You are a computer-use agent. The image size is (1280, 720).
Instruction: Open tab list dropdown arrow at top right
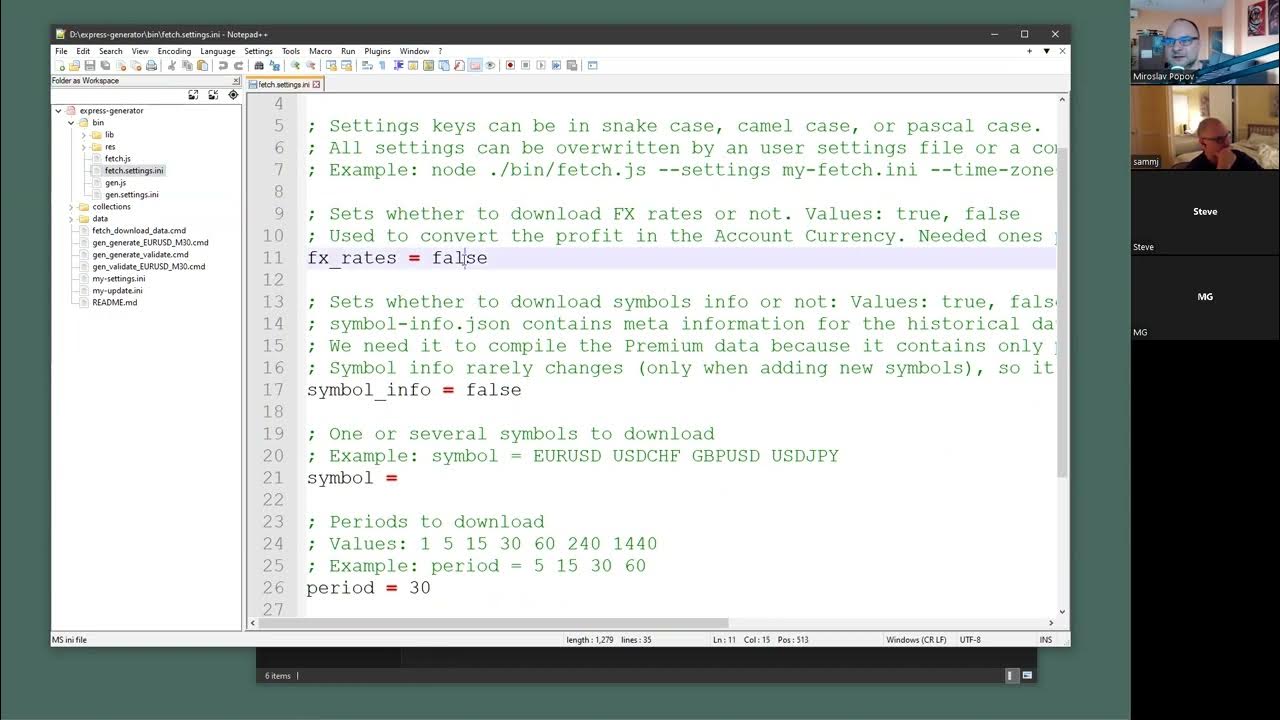coord(1046,51)
